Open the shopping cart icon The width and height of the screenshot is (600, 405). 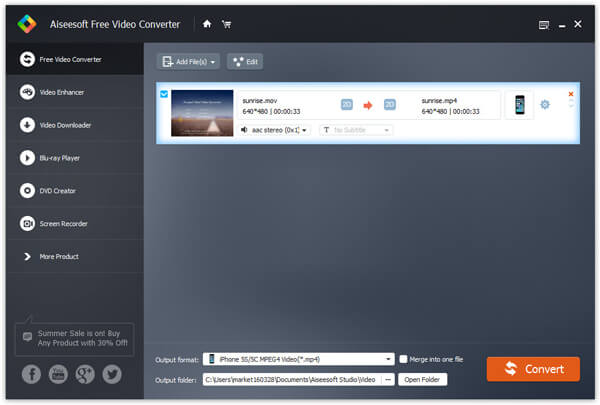pyautogui.click(x=227, y=24)
